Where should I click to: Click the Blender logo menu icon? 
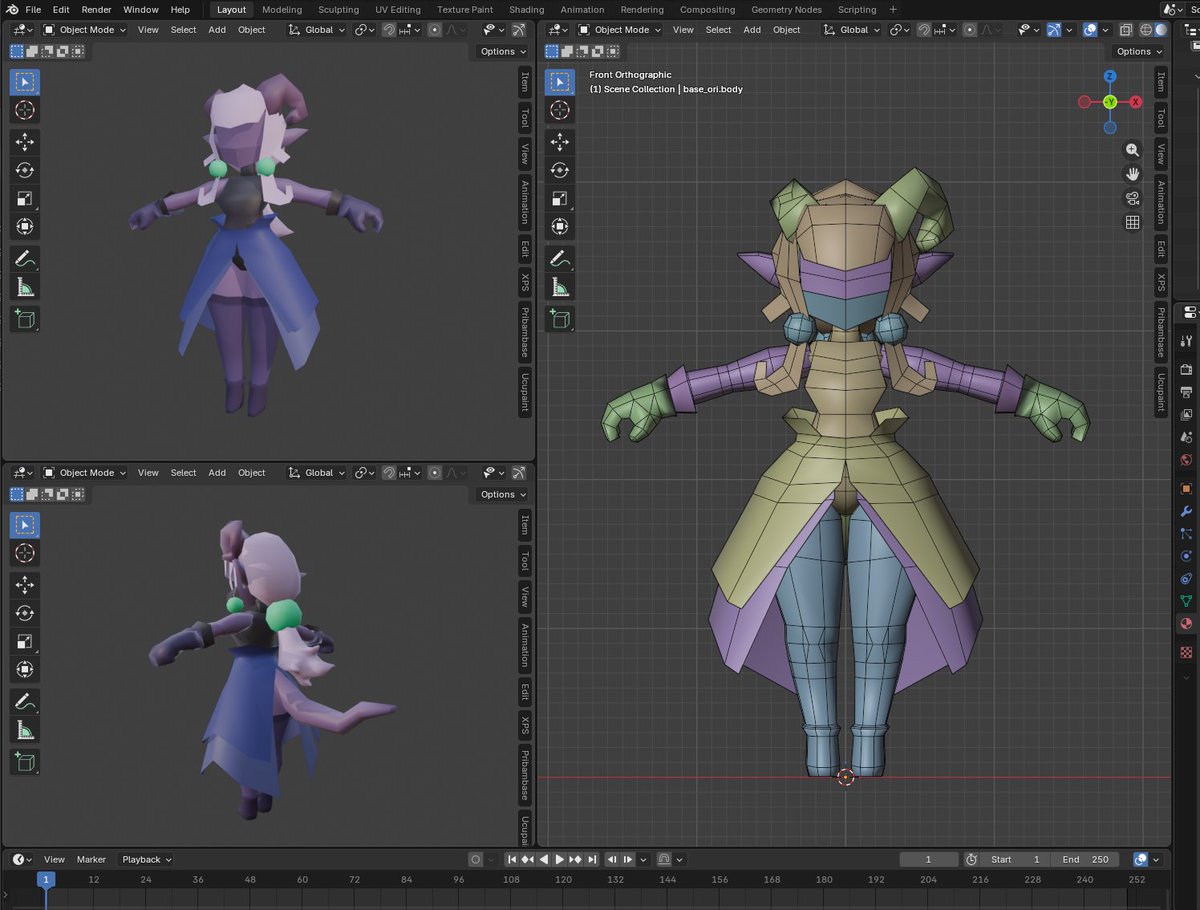(x=11, y=9)
